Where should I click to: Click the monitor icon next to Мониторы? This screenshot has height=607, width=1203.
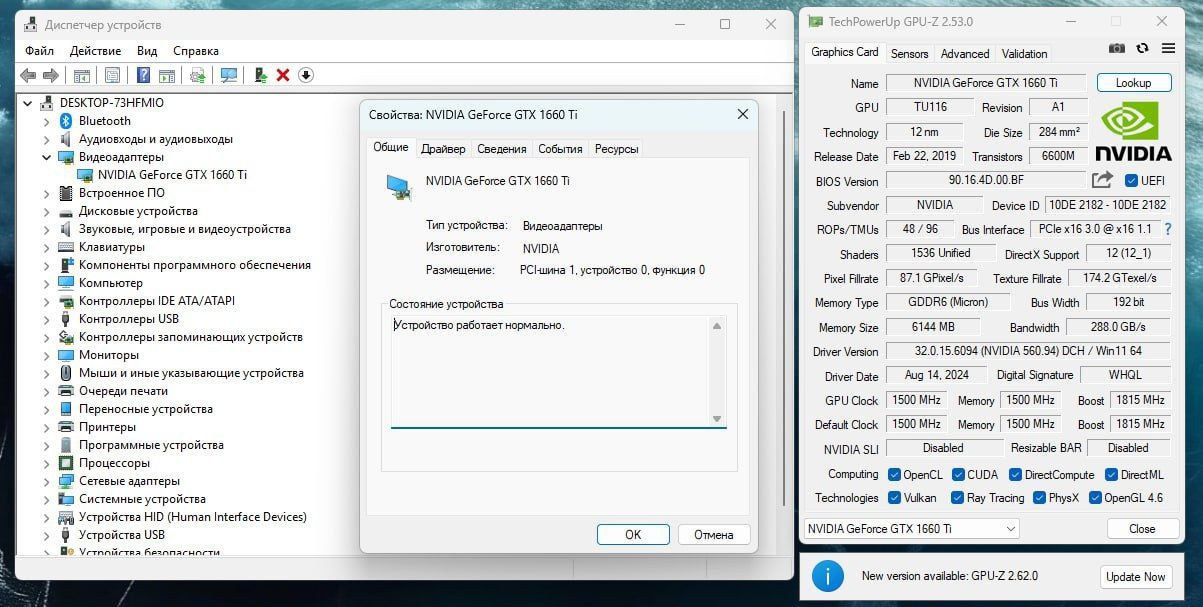66,355
